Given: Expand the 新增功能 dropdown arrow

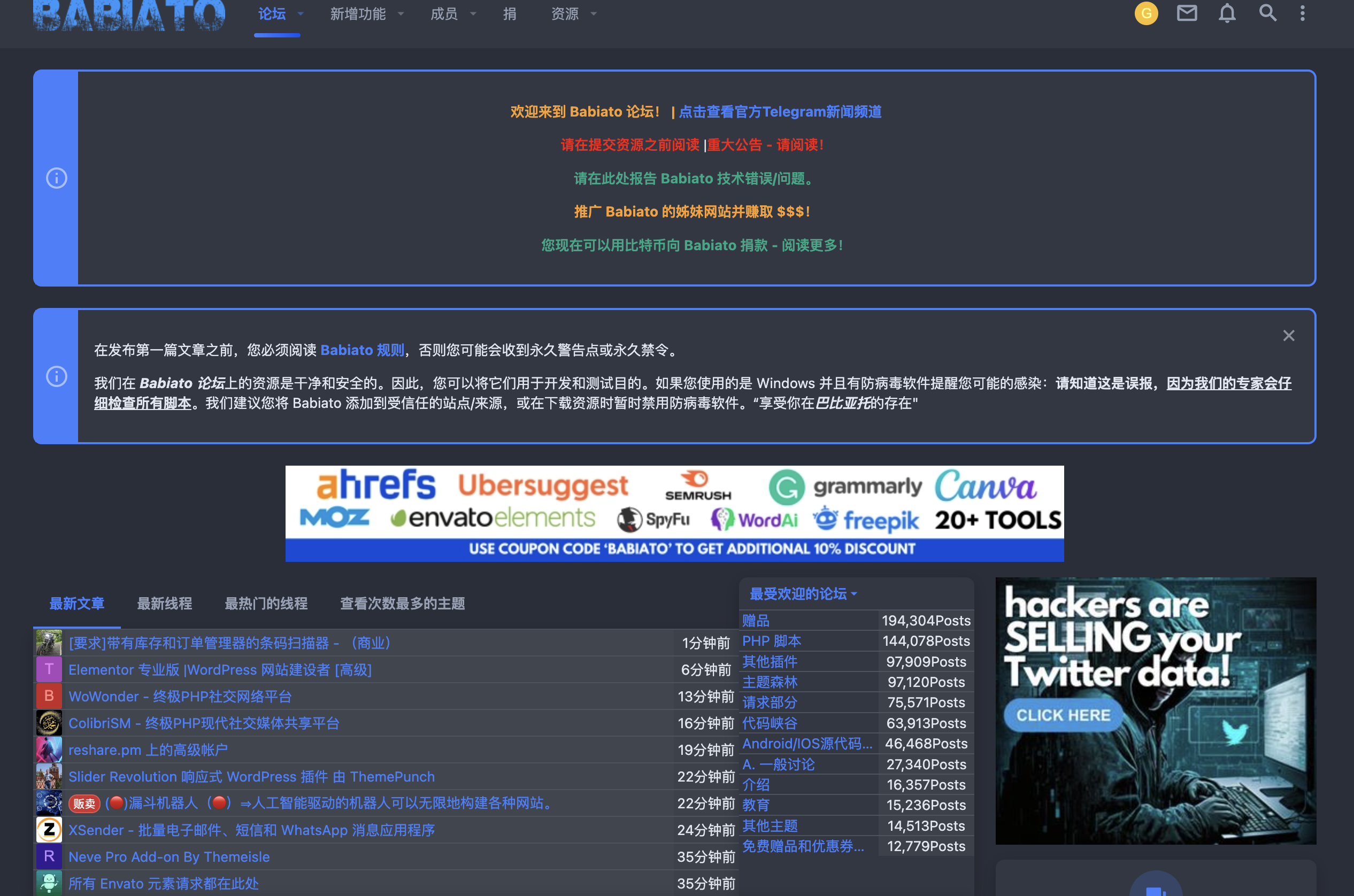Looking at the screenshot, I should point(401,14).
